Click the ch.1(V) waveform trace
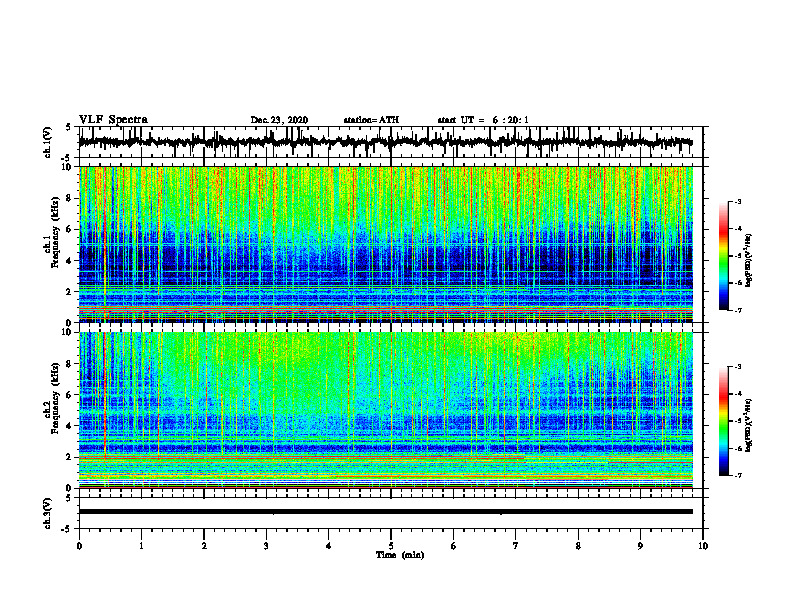Image resolution: width=792 pixels, height=612 pixels. 386,142
